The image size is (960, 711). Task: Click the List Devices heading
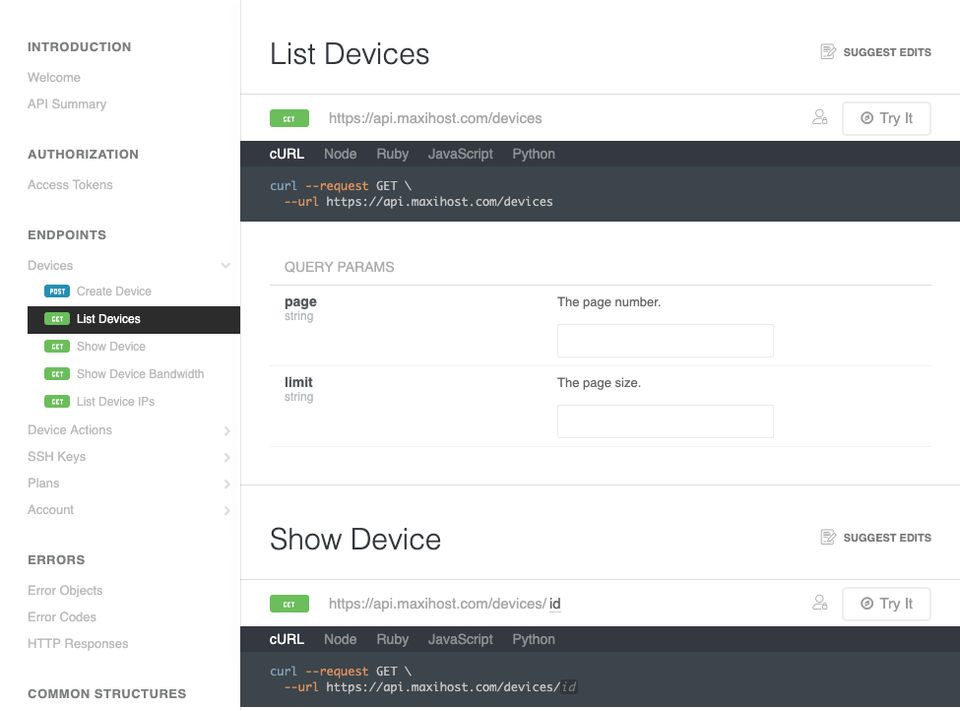click(350, 54)
